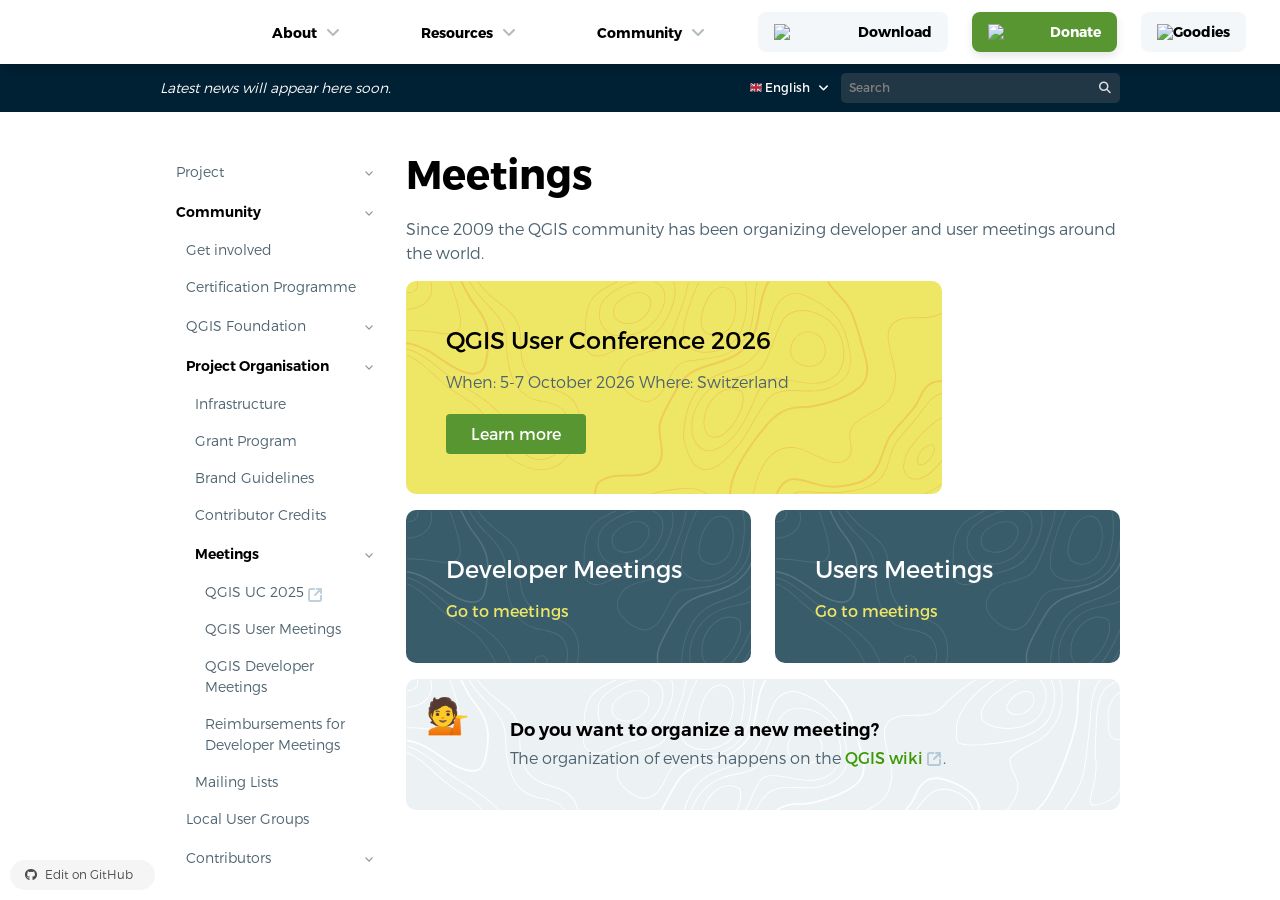Click the Learn more button
Screen dimensions: 1280x900
(516, 434)
